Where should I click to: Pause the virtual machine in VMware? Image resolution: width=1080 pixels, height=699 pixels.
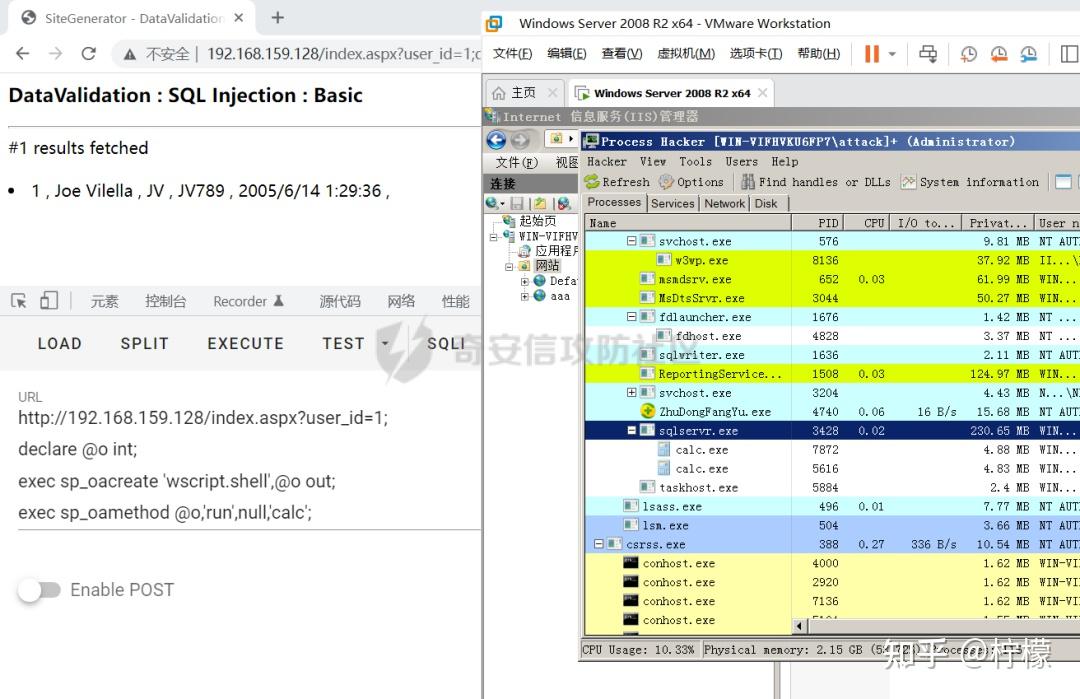tap(871, 54)
